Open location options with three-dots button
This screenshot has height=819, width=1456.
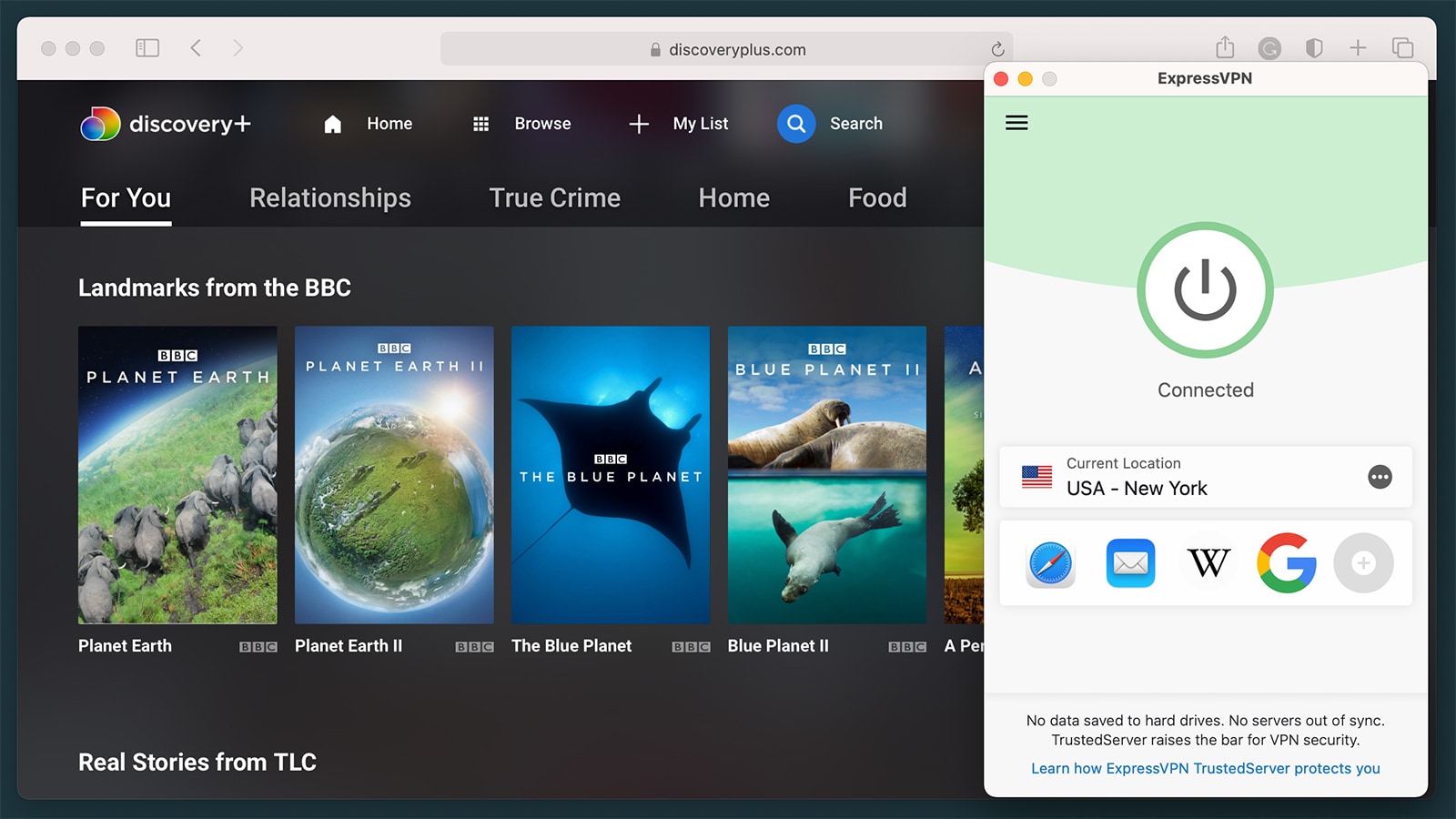pos(1380,477)
